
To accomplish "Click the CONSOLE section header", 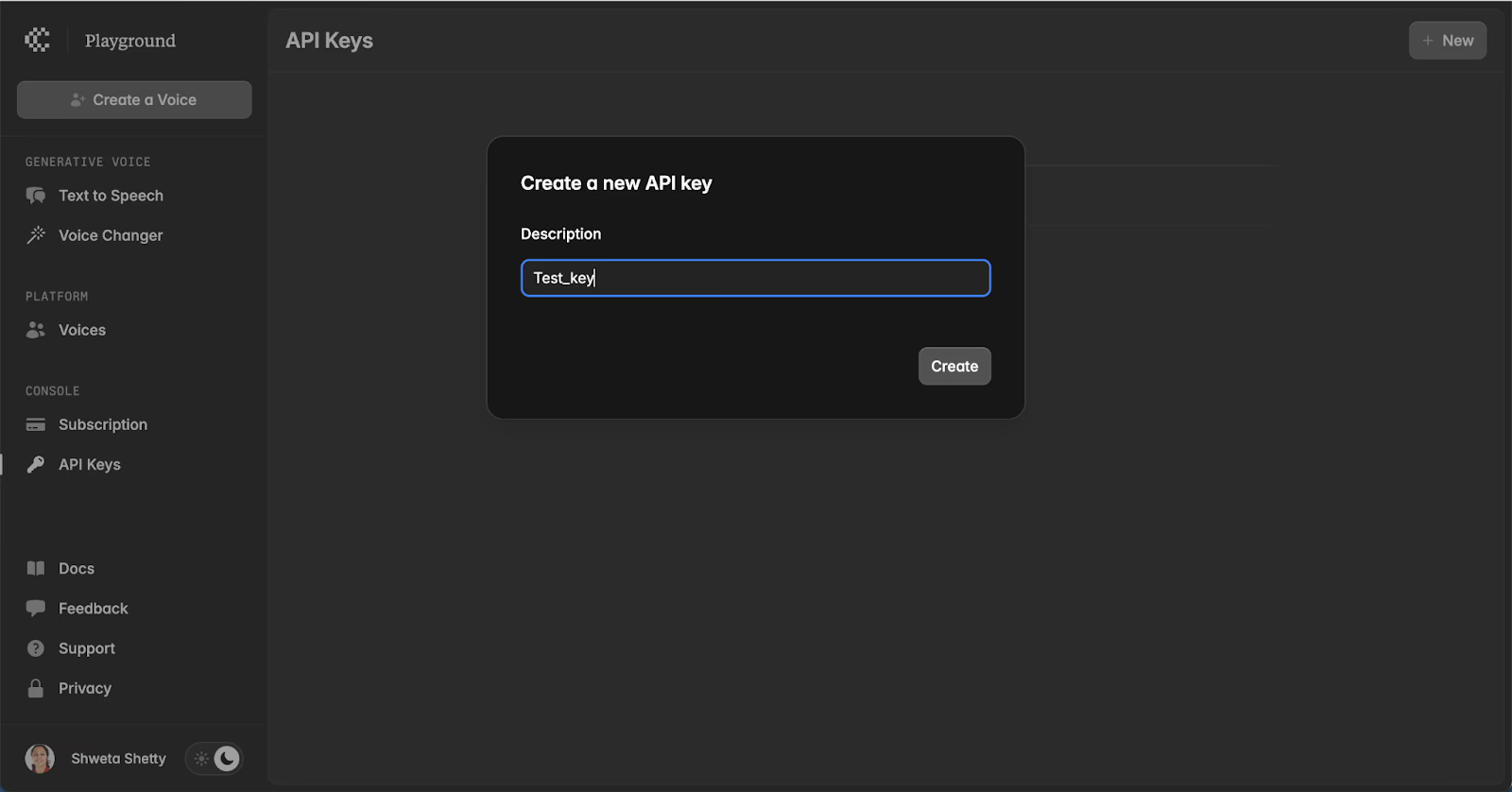I will [x=53, y=390].
